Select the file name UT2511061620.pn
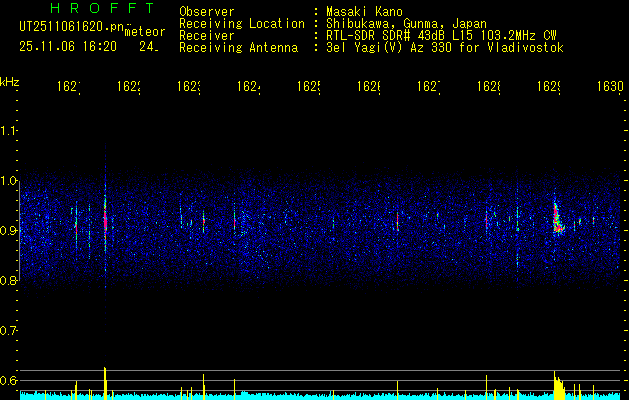This screenshot has width=629, height=400. [72, 27]
